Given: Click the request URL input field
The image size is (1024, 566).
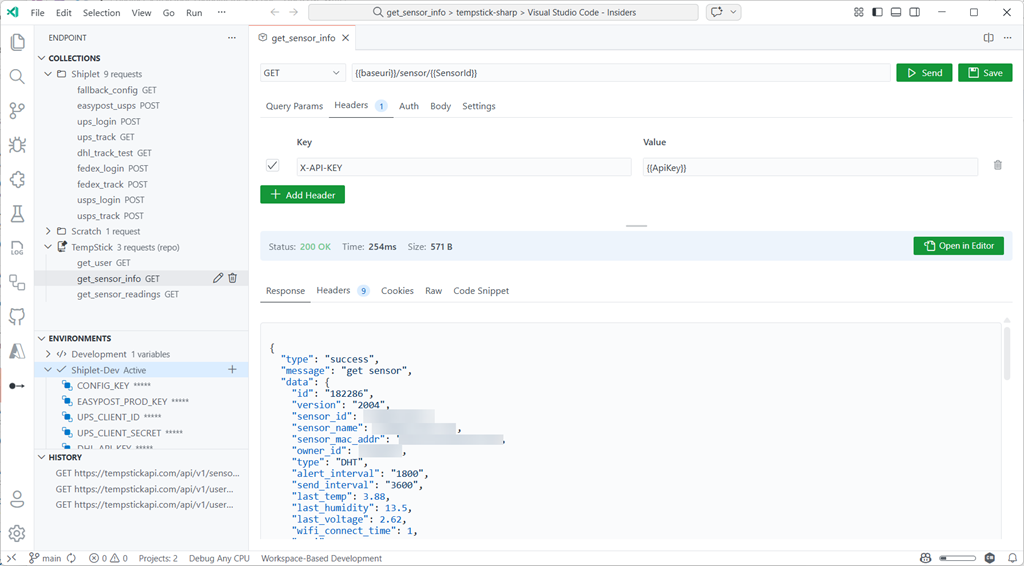Looking at the screenshot, I should [621, 72].
